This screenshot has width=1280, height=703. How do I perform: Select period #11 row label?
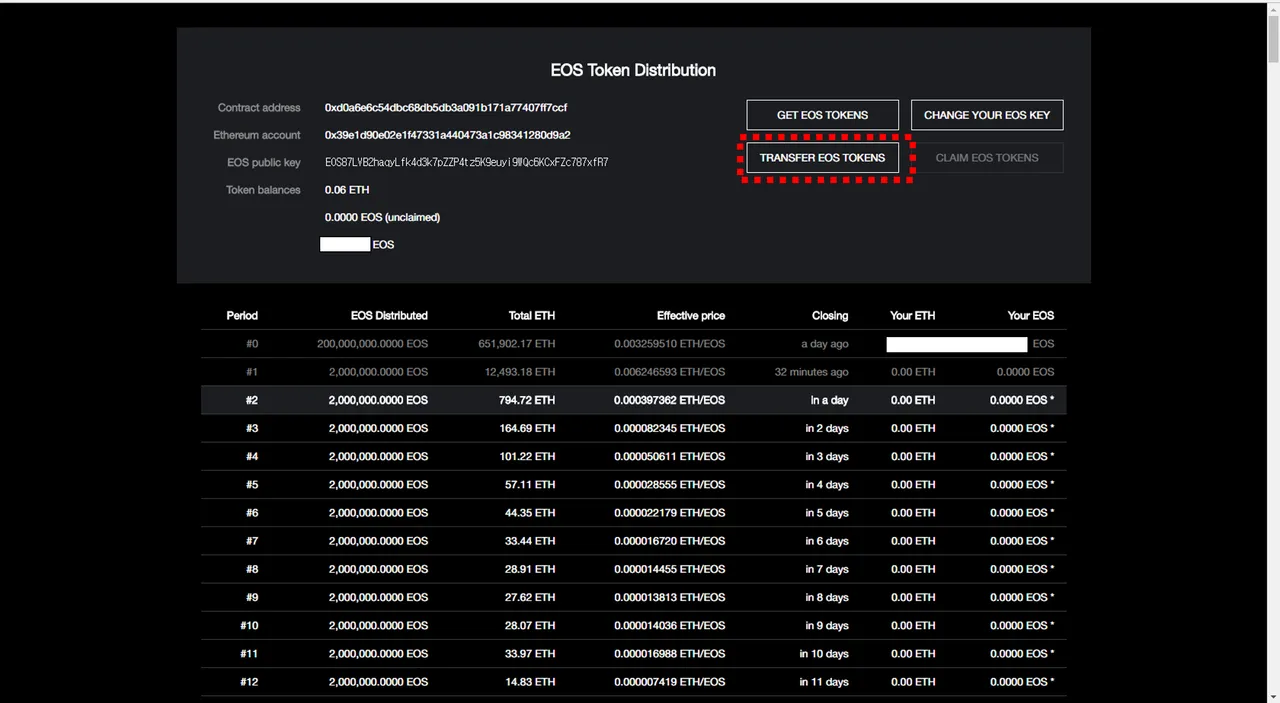coord(249,654)
